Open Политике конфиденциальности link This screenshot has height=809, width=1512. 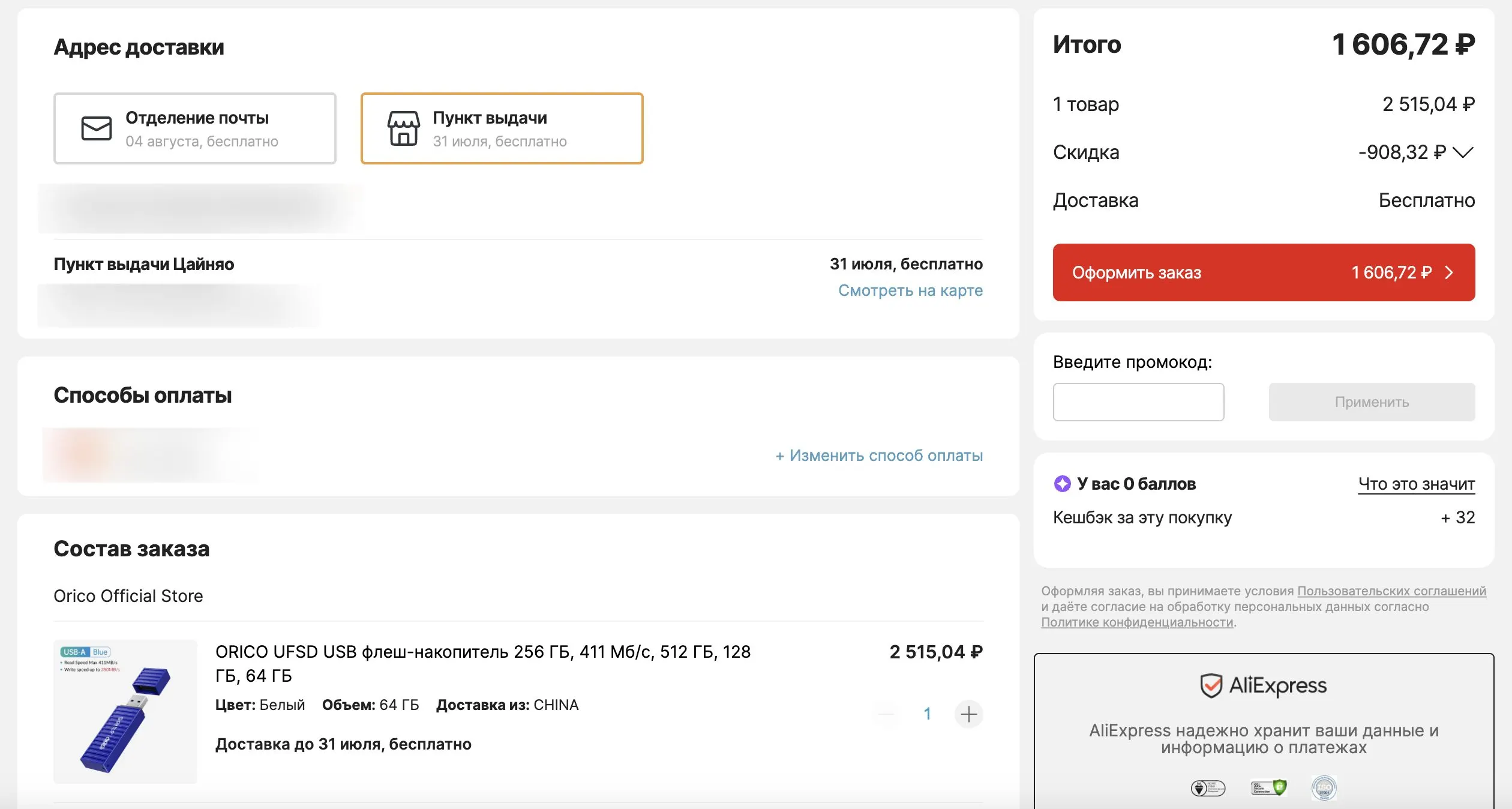[1137, 622]
